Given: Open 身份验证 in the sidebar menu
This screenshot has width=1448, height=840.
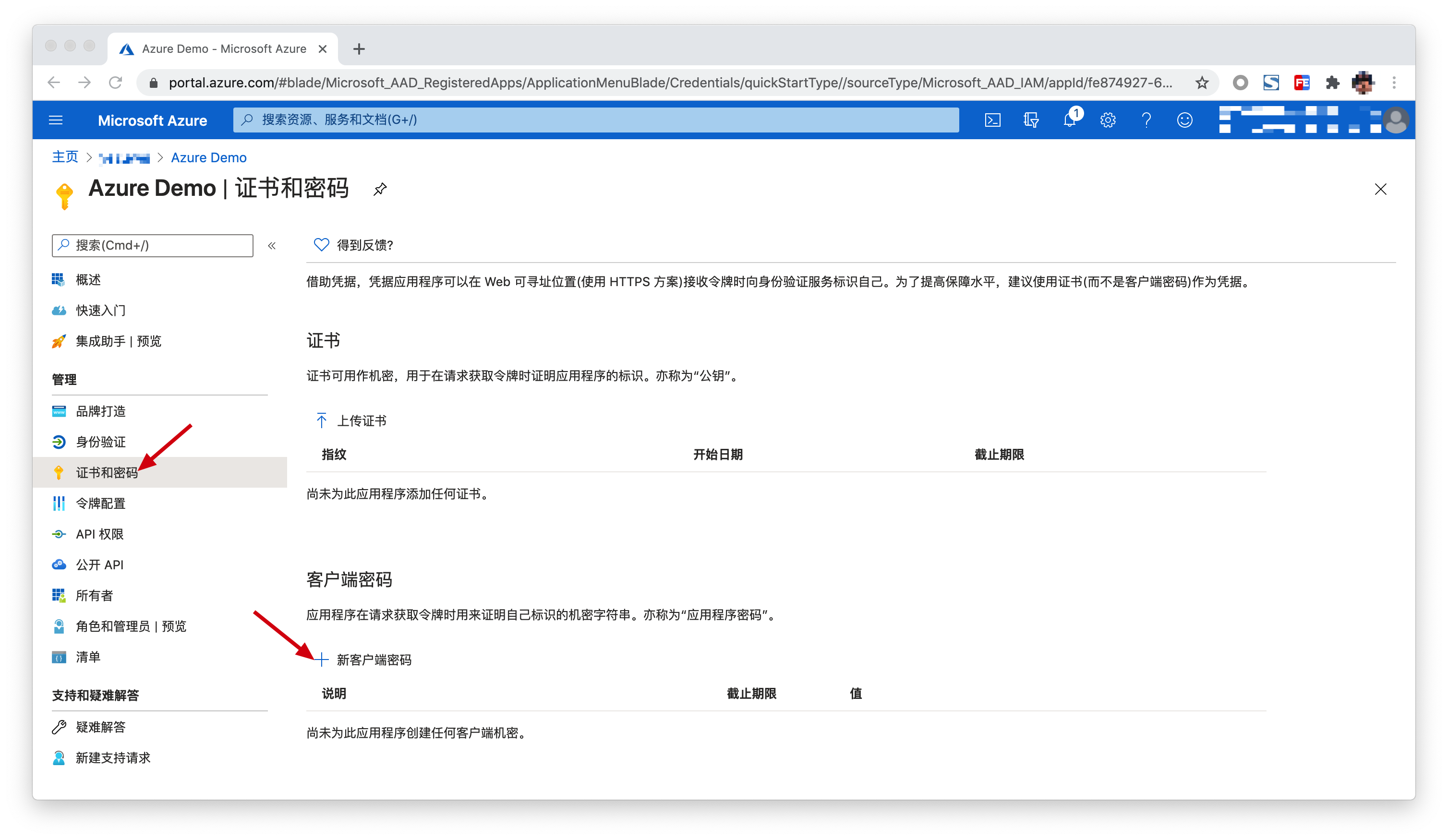Looking at the screenshot, I should (x=100, y=442).
